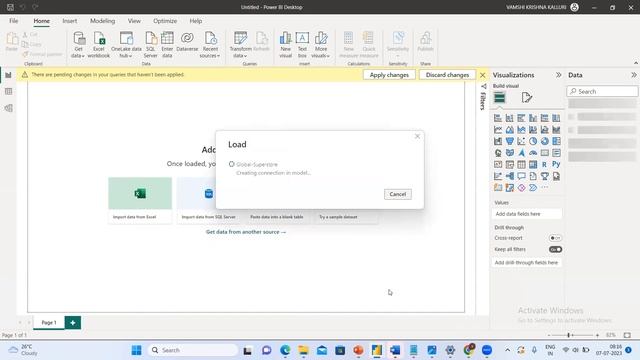This screenshot has height=360, width=640.
Task: Select the Stacked bar chart visual
Action: [x=498, y=118]
